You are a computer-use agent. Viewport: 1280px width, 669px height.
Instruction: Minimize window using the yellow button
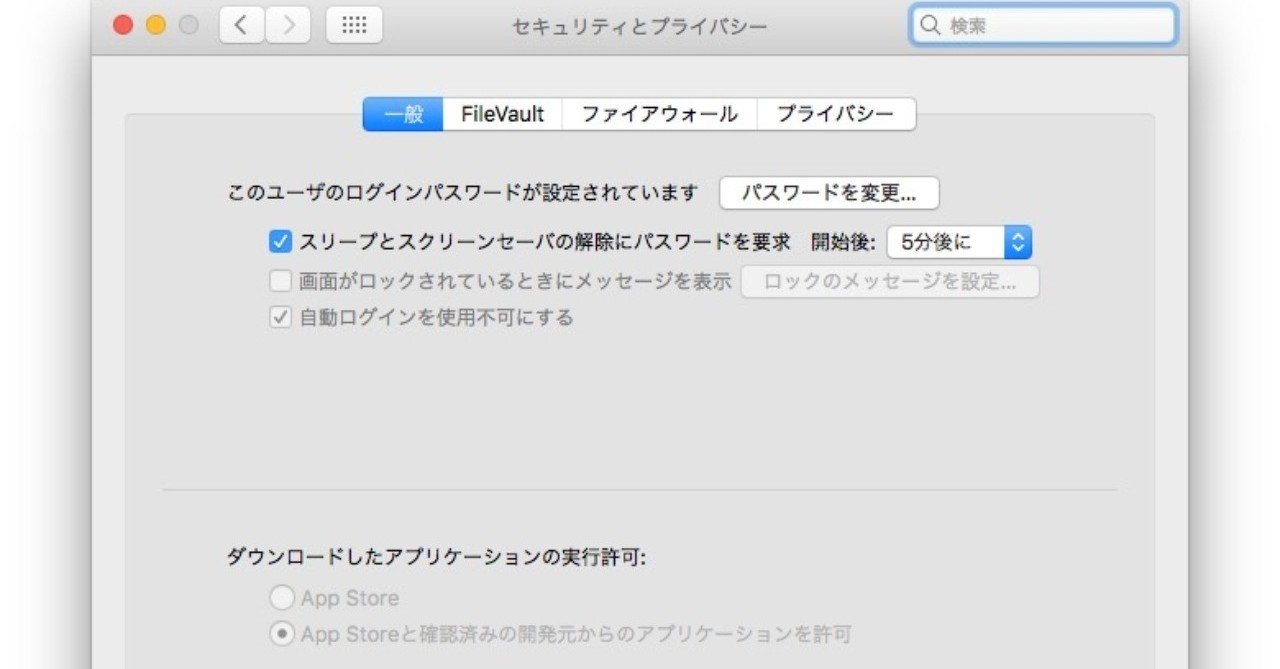(155, 26)
